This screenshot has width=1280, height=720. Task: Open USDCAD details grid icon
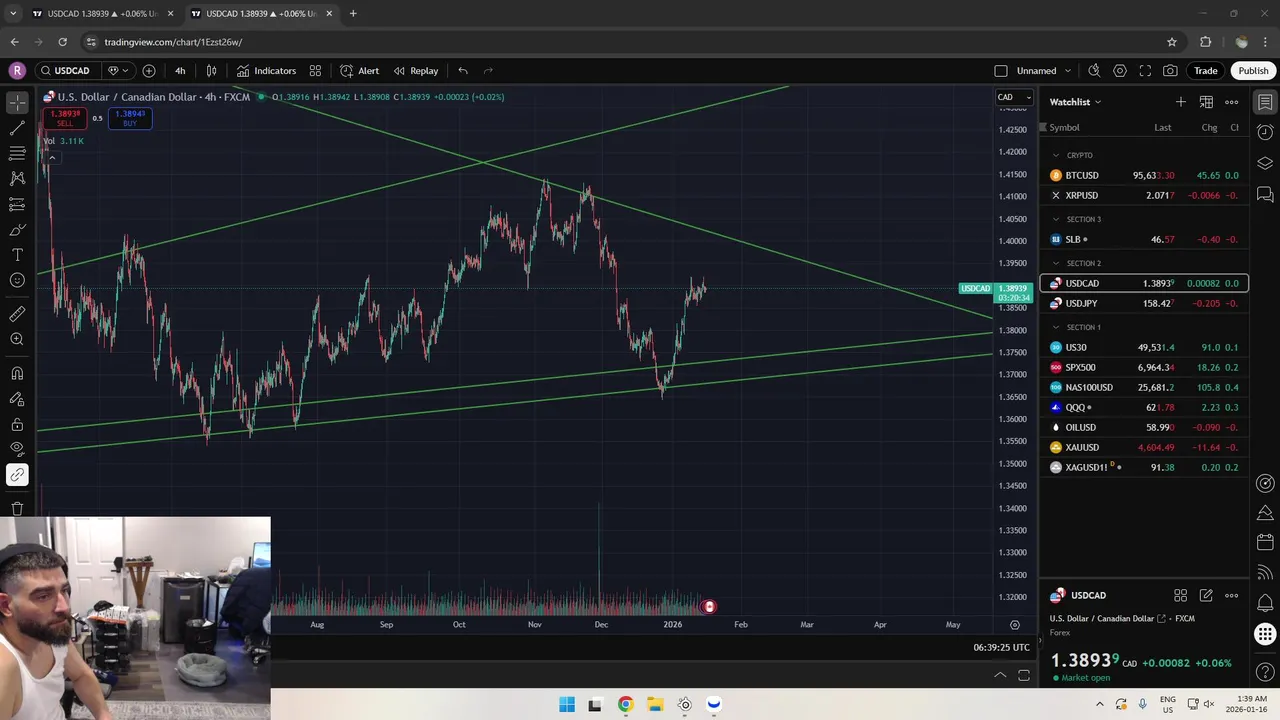click(1180, 595)
